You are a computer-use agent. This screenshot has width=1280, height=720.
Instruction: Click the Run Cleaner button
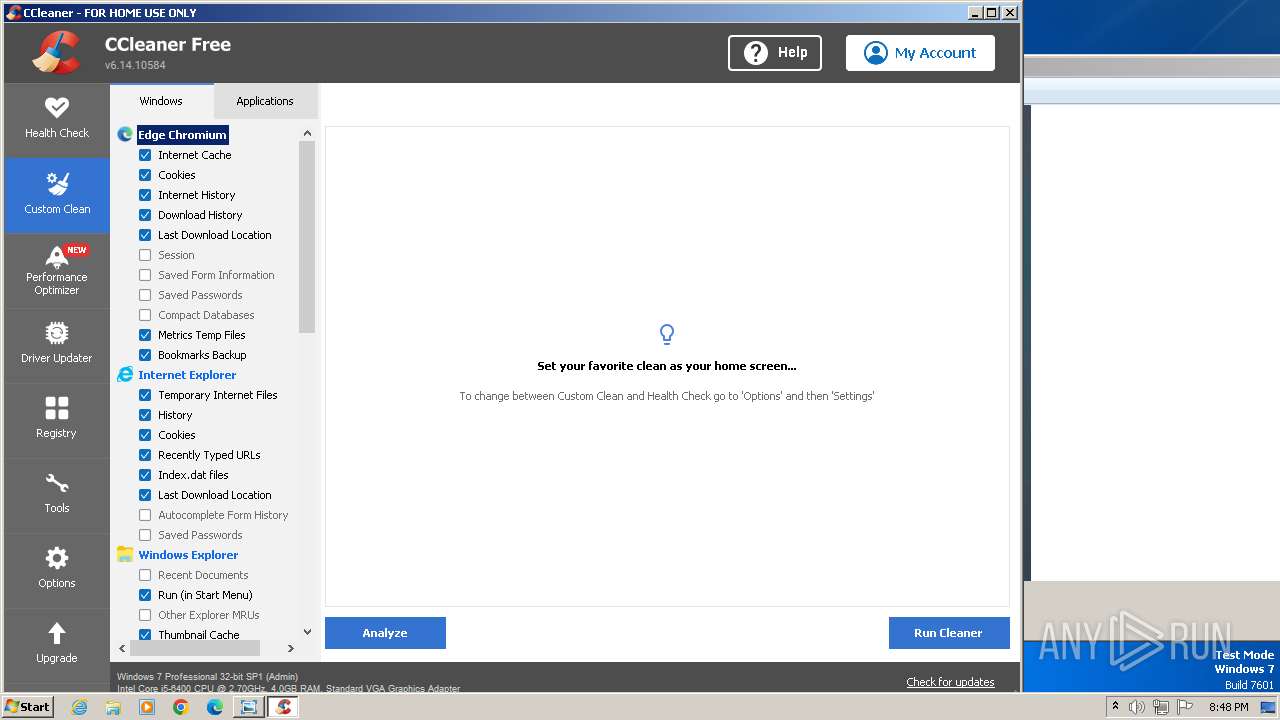pos(948,633)
